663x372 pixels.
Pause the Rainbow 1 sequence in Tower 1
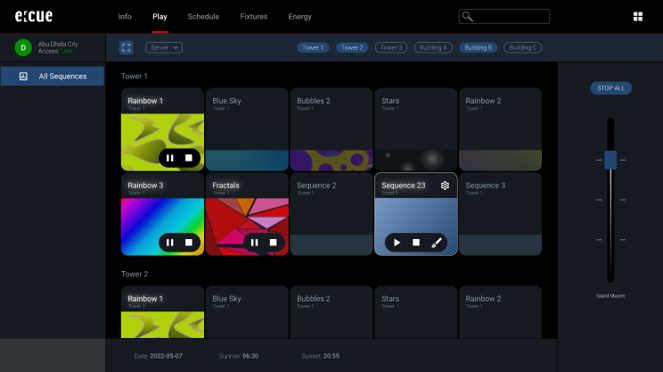point(170,158)
